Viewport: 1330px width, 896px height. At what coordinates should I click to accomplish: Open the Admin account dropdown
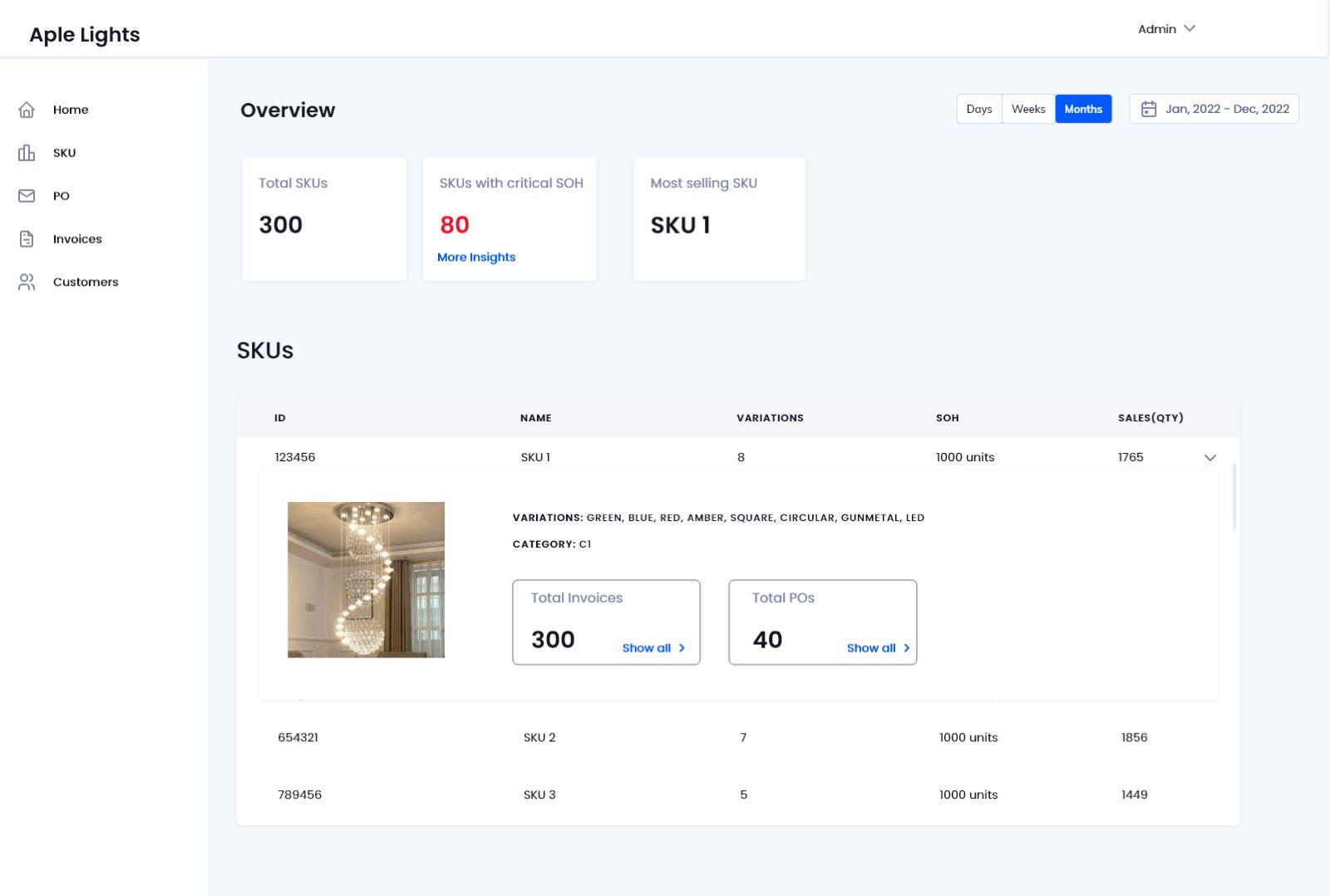click(1166, 29)
